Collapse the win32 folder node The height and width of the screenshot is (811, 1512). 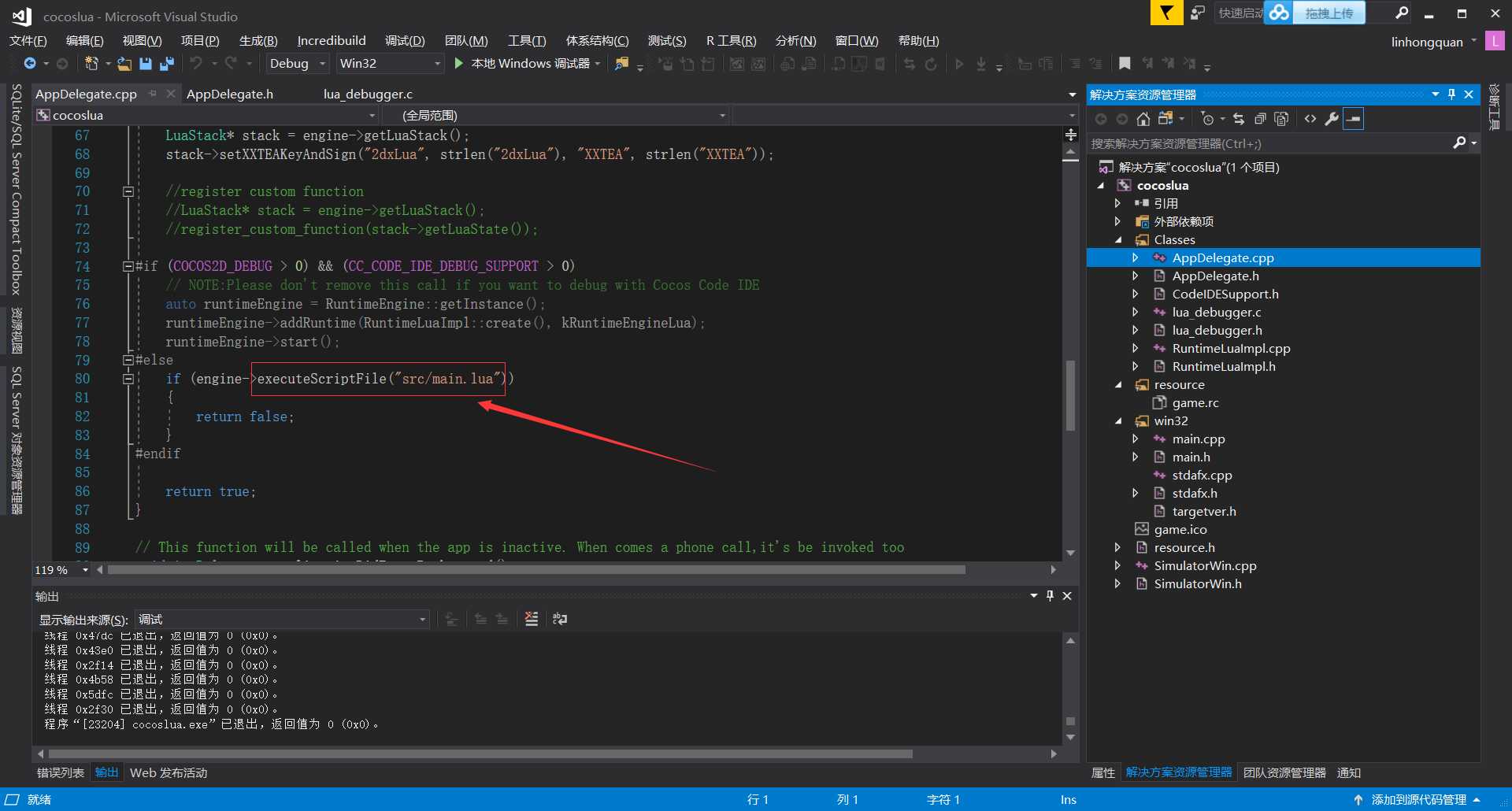click(1118, 421)
